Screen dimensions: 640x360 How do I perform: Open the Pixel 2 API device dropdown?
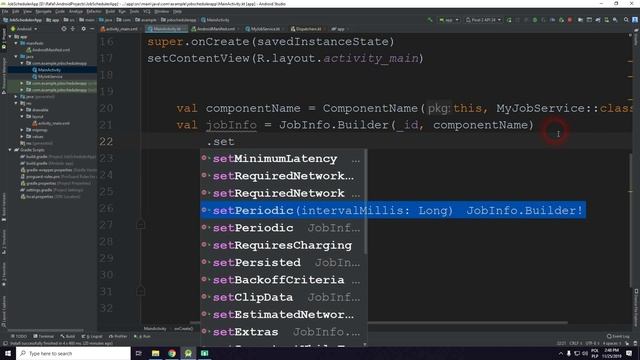(x=483, y=20)
